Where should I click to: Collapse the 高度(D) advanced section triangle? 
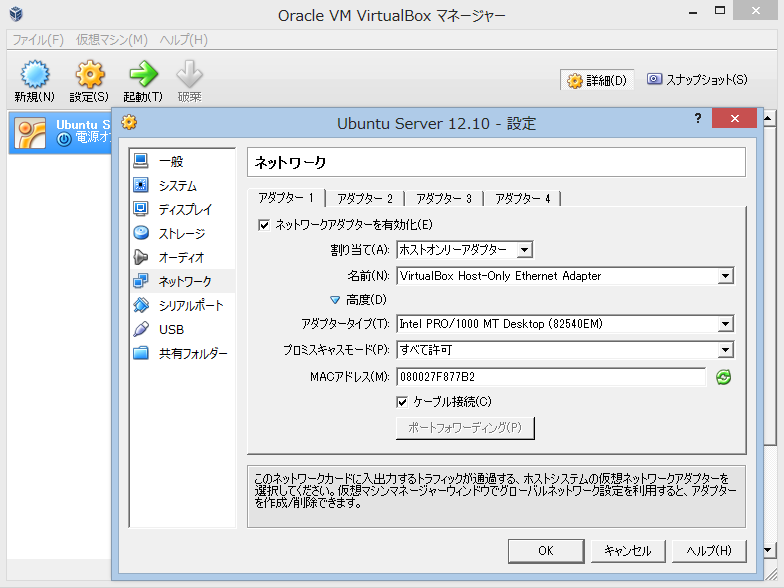pos(335,300)
